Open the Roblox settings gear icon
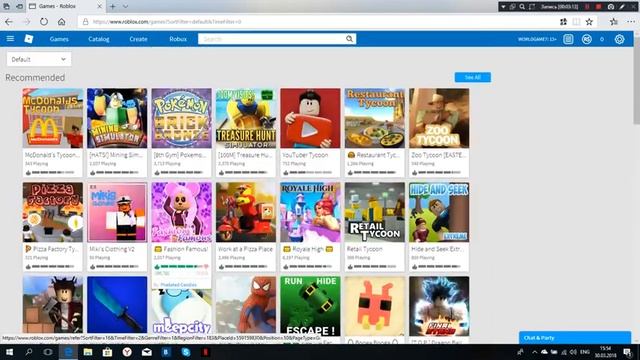 coord(619,39)
